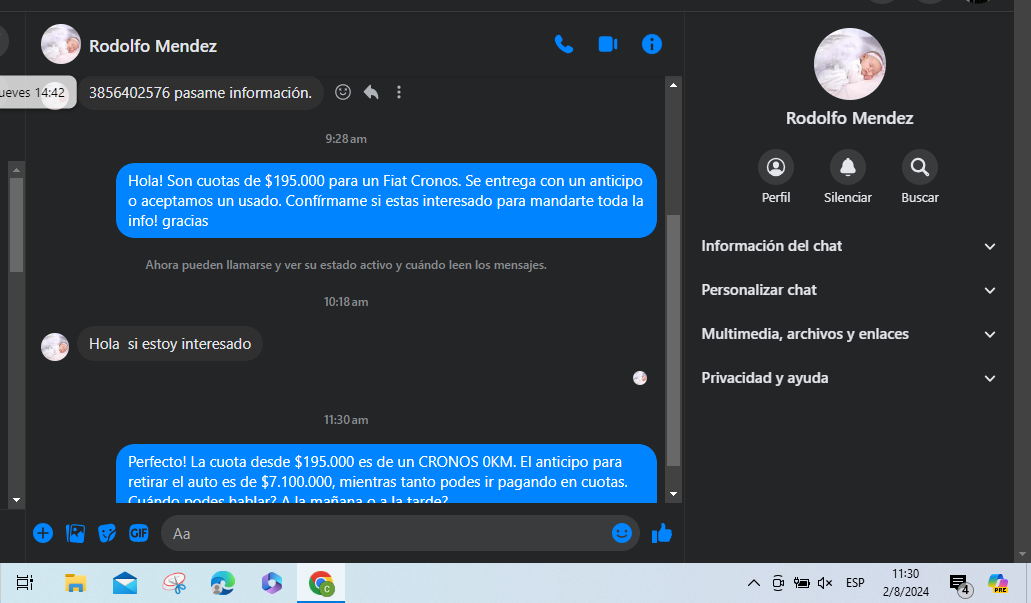React with emoji to the 3856402576 message
The height and width of the screenshot is (603, 1031).
click(x=343, y=92)
